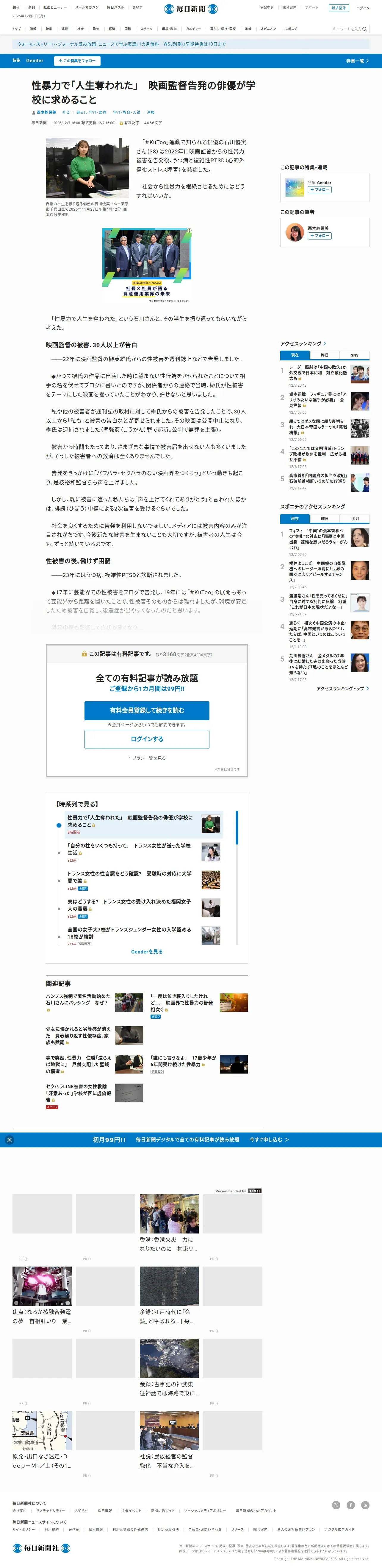Open the recommended 原発・出口なき迷走 map image
This screenshot has width=382, height=1568.
[x=42, y=1430]
